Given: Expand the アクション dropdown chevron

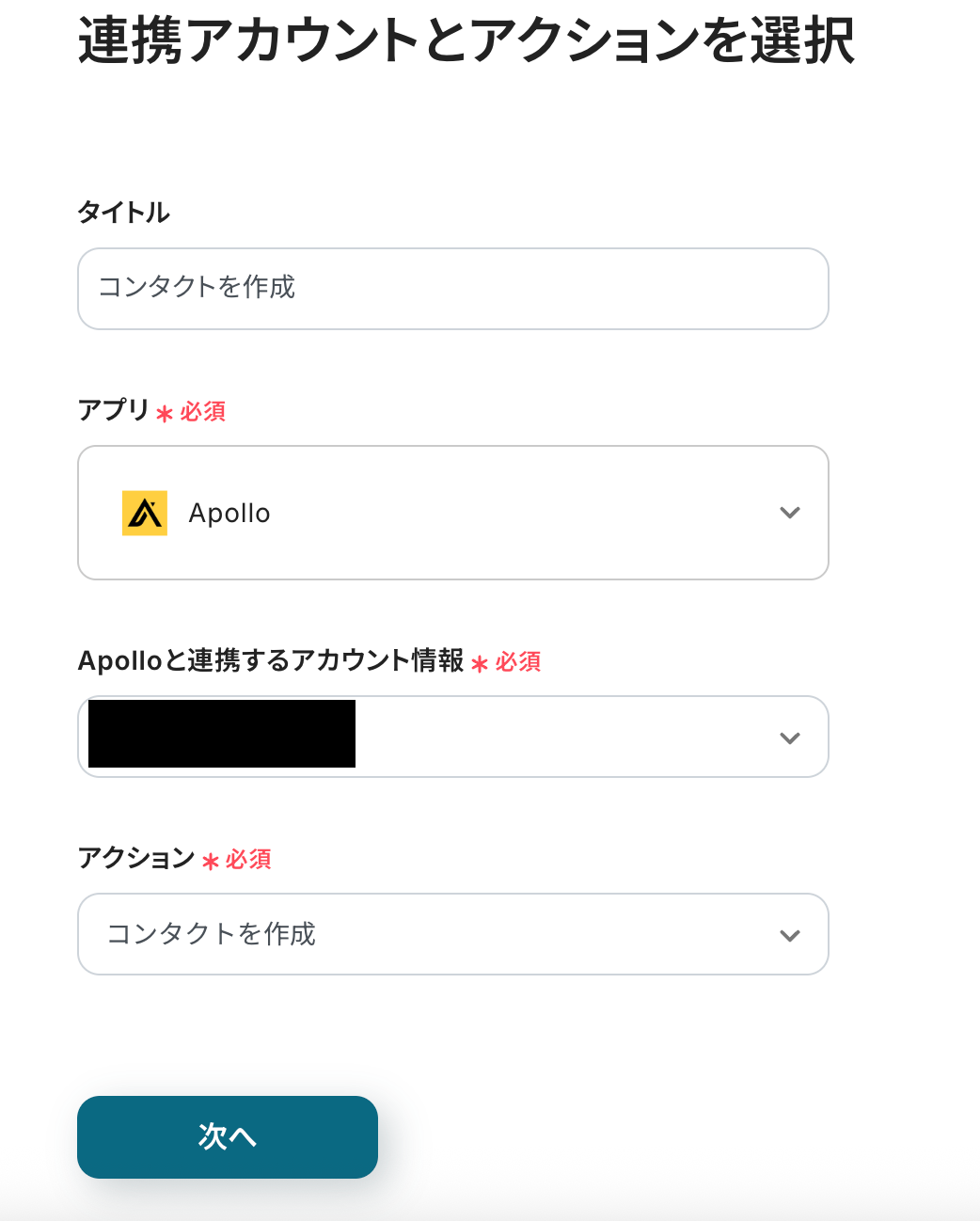Looking at the screenshot, I should 790,935.
